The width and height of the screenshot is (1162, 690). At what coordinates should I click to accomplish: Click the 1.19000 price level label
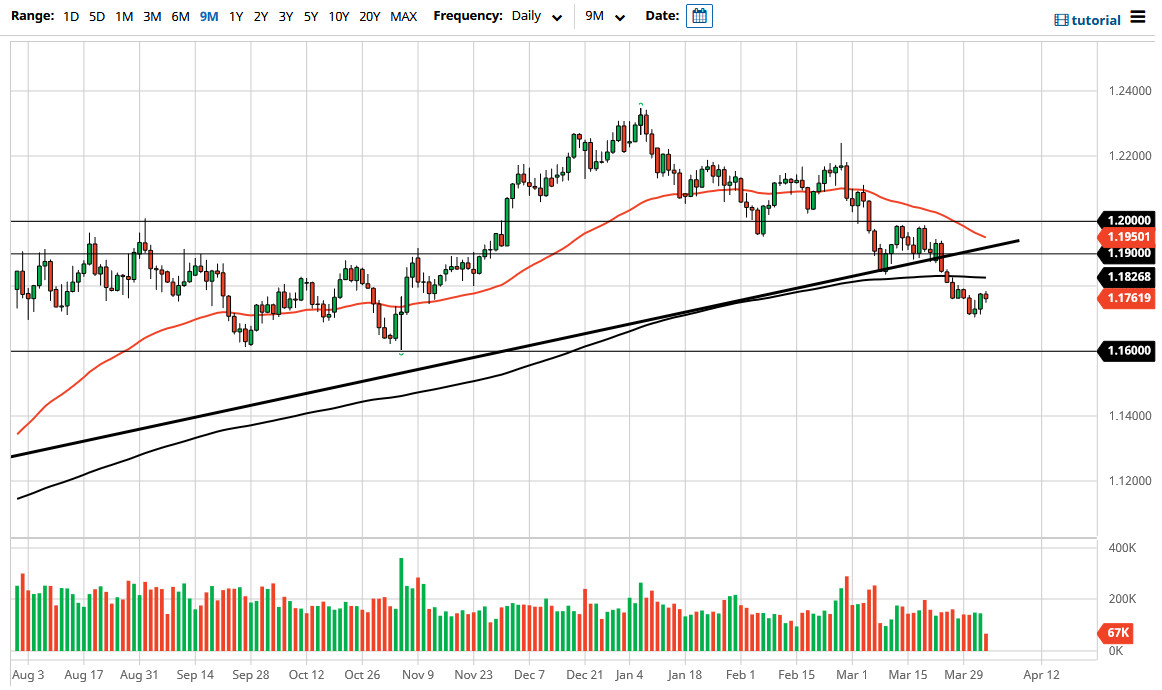pos(1126,253)
